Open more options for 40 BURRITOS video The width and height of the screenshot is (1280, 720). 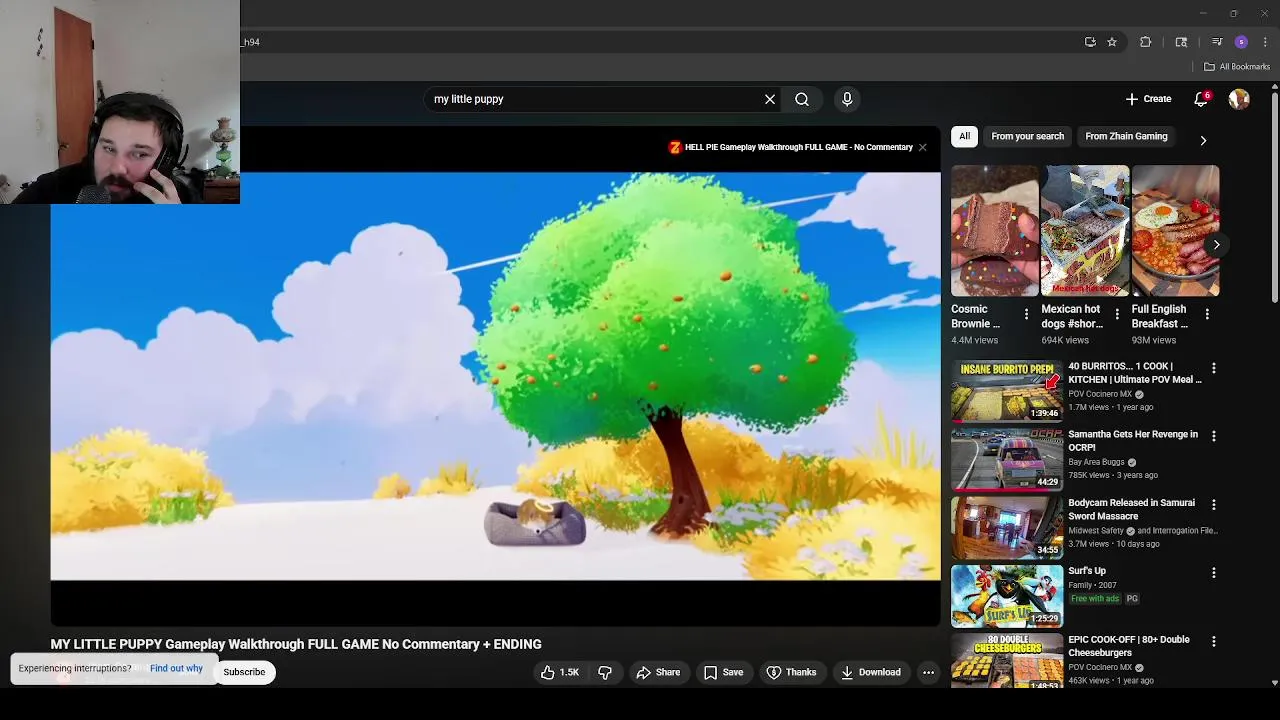pos(1214,368)
